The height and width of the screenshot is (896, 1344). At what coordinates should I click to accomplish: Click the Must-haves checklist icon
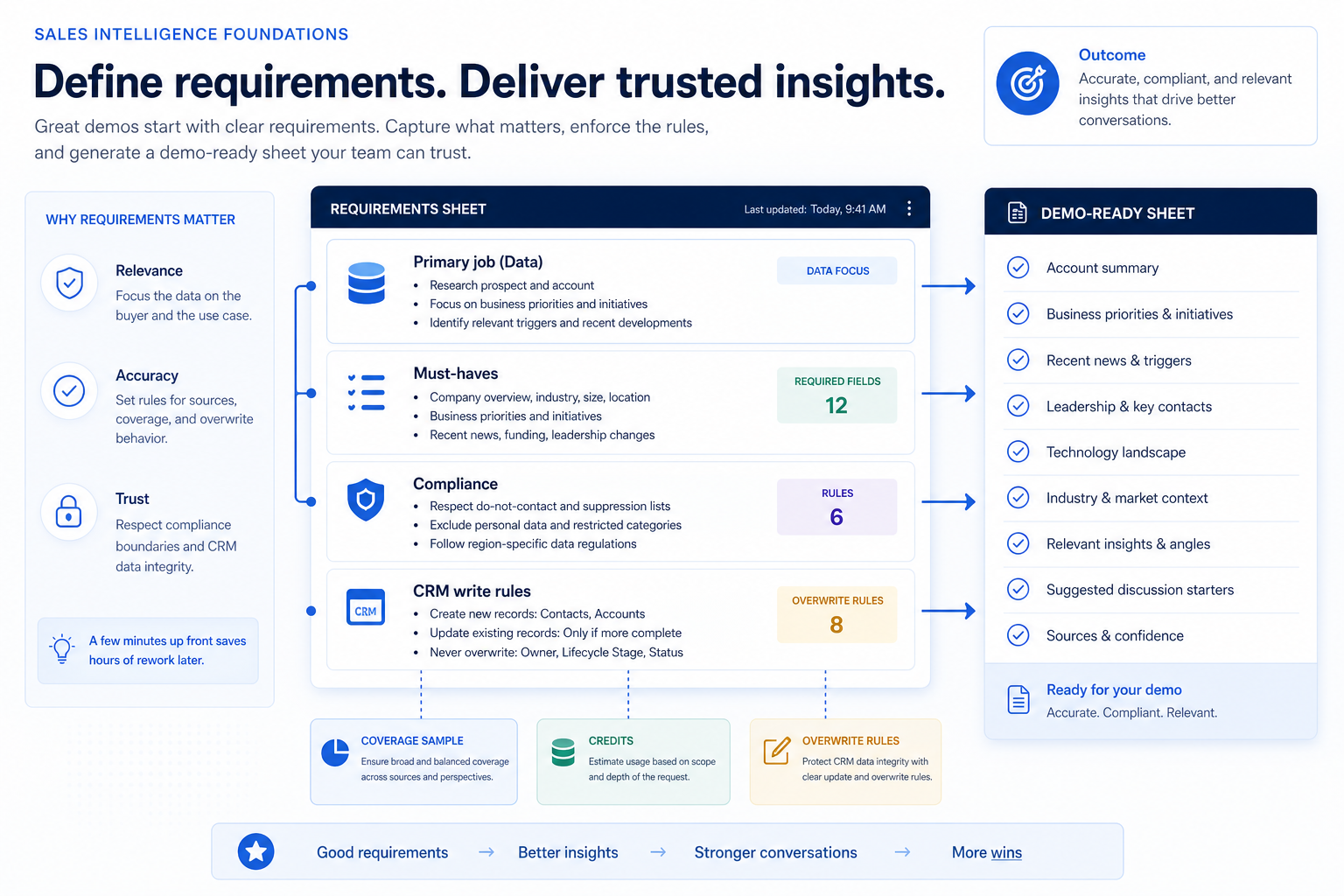(367, 393)
